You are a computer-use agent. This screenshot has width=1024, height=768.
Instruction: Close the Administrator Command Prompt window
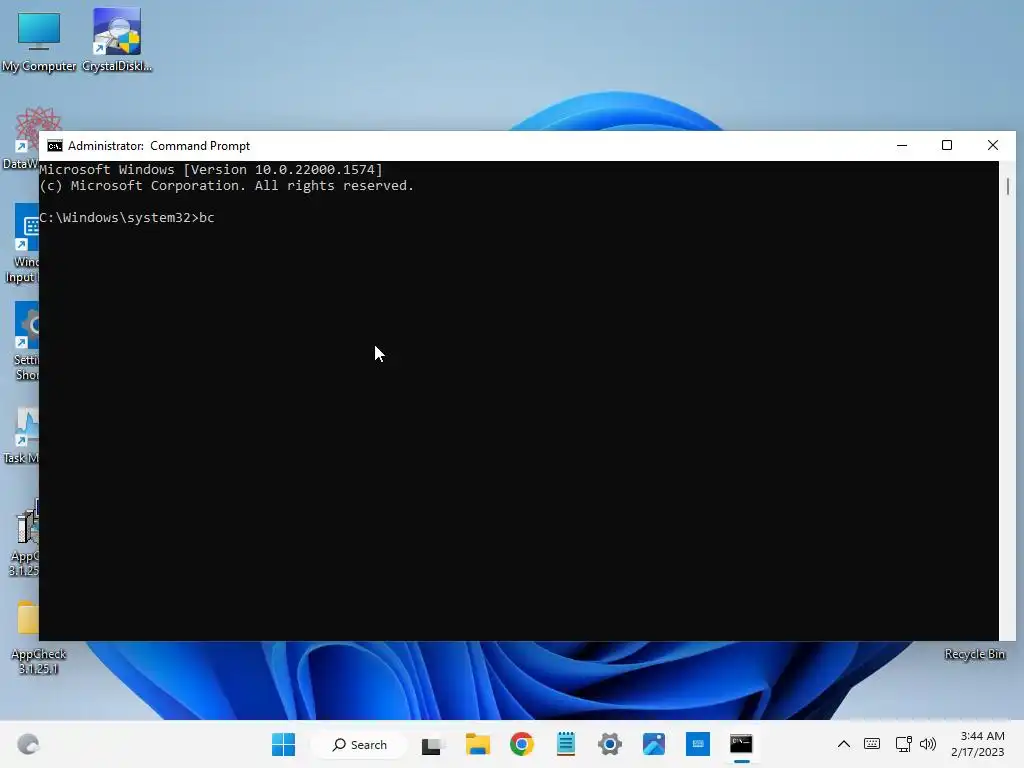point(993,146)
